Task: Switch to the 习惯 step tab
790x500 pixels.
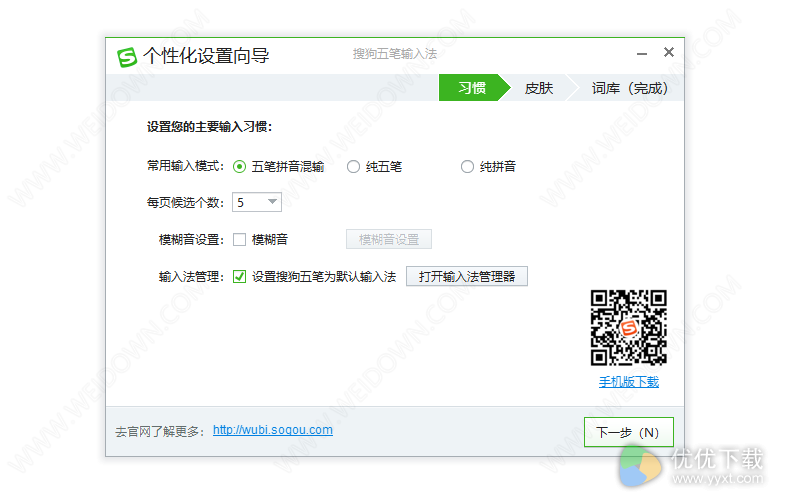Action: pyautogui.click(x=472, y=88)
